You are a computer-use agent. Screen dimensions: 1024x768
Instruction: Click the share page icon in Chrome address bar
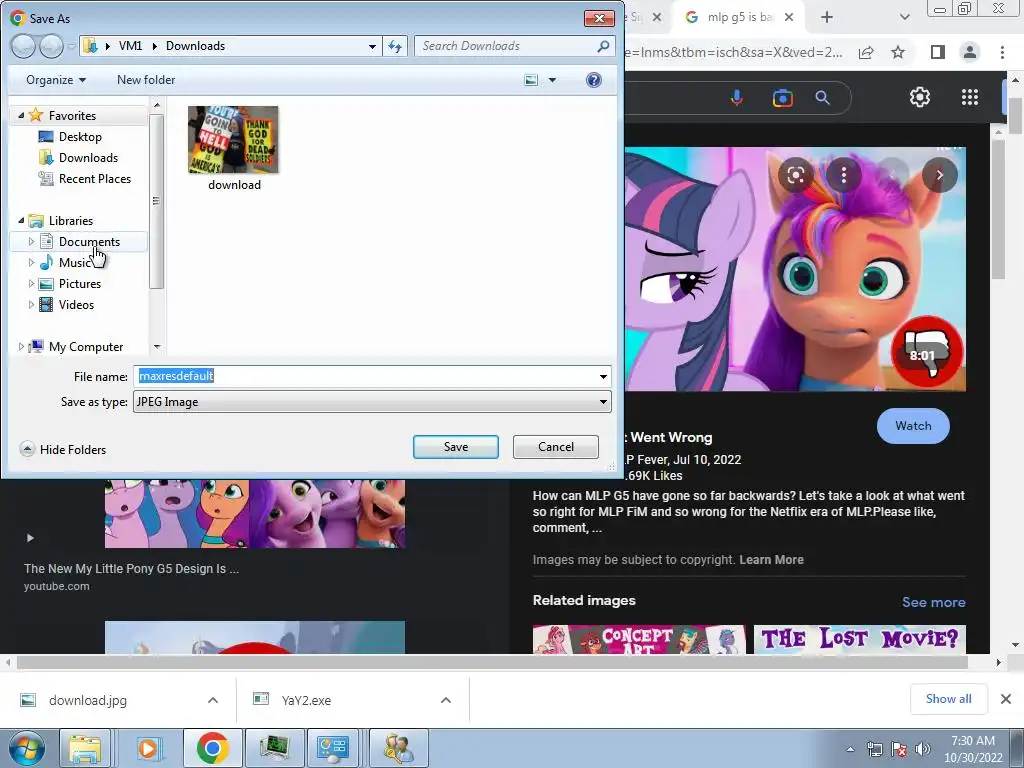(x=866, y=52)
